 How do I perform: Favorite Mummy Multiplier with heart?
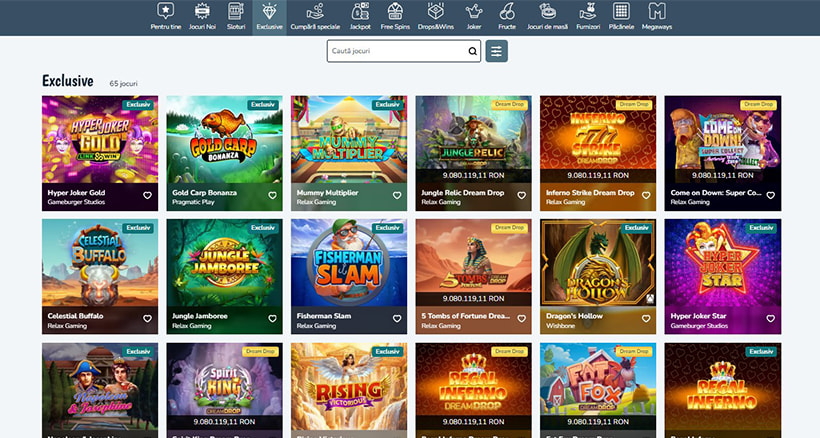point(397,195)
